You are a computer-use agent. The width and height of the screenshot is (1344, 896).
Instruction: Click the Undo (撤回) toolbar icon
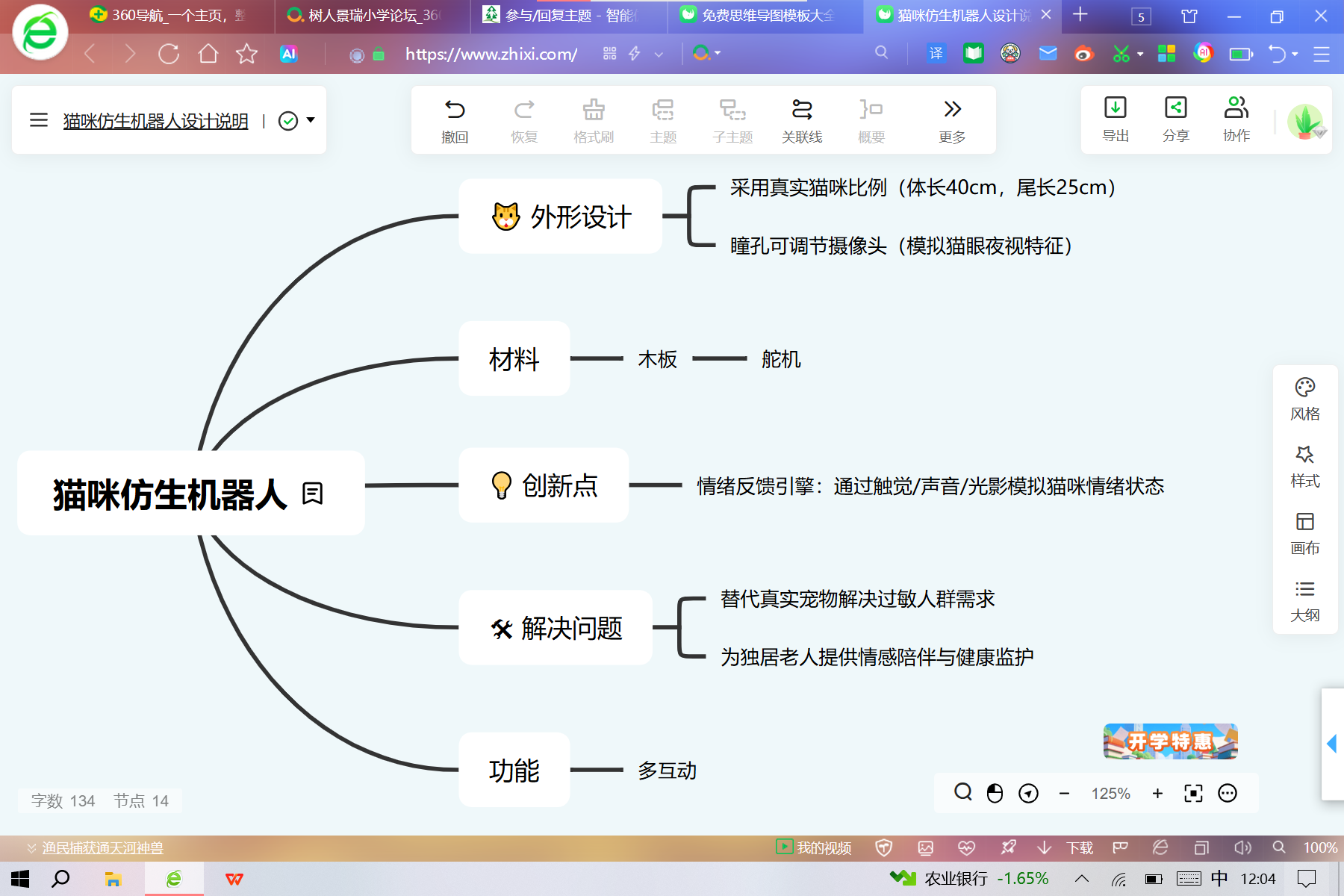tap(455, 120)
